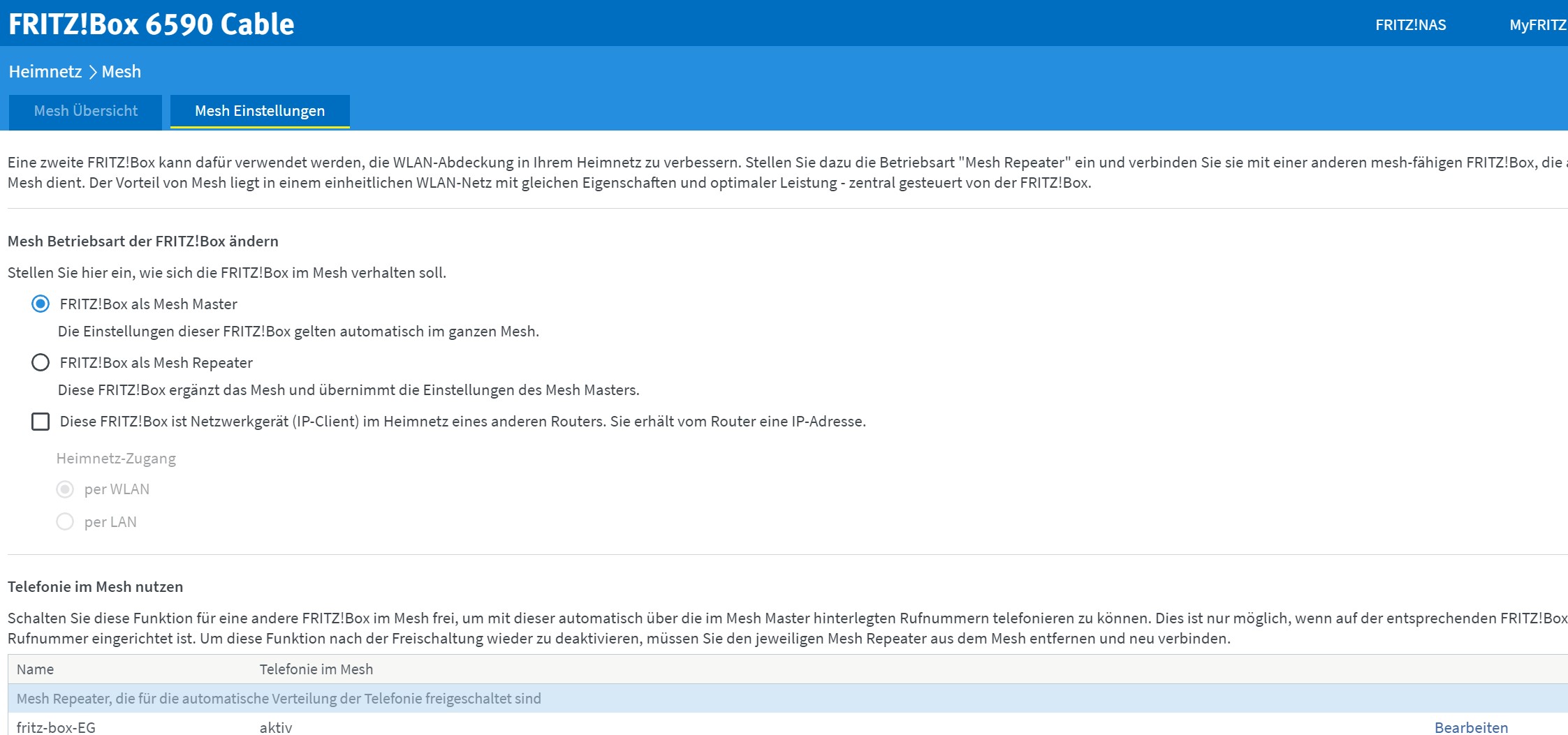
Task: Open the Mesh Übersicht tab
Action: point(85,111)
